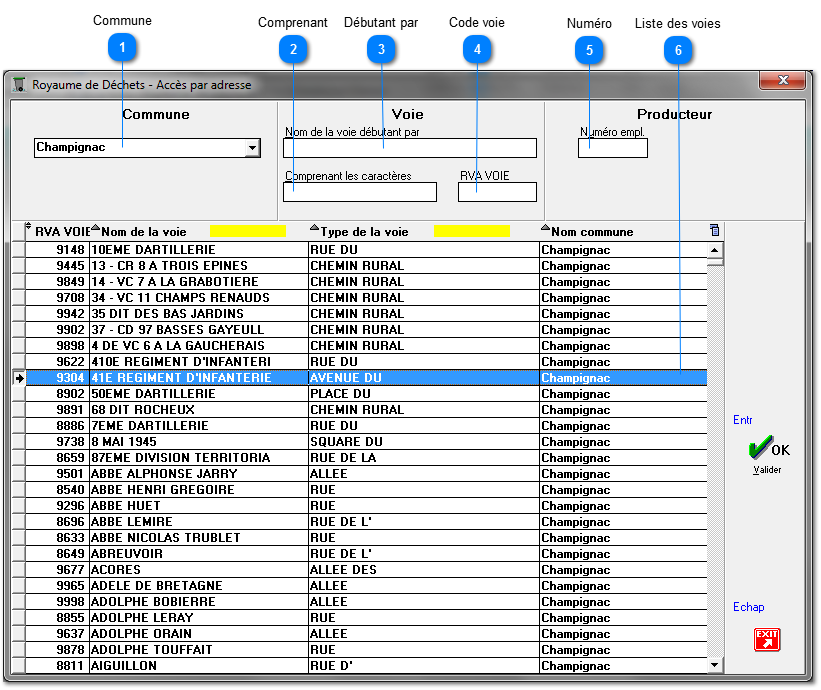821x690 pixels.
Task: Sort by the RVA VOIE column header
Action: 62,232
